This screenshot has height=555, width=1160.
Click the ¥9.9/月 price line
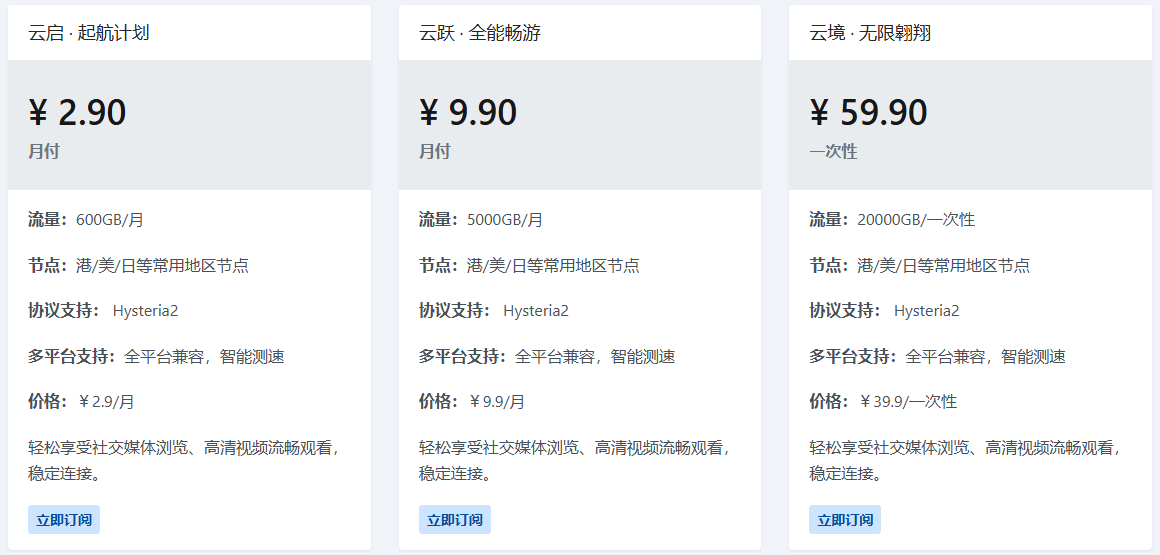click(x=497, y=402)
